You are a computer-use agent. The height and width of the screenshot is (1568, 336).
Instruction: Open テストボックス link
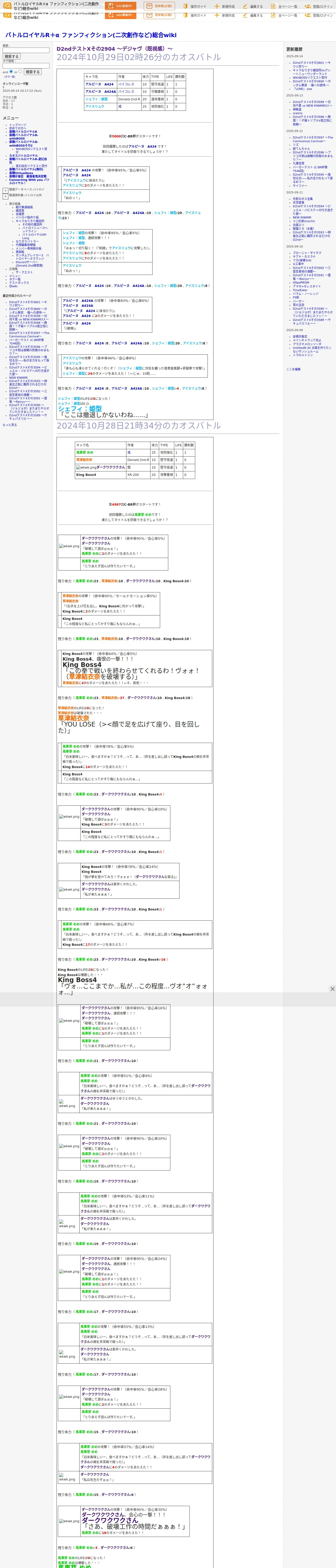19,283
